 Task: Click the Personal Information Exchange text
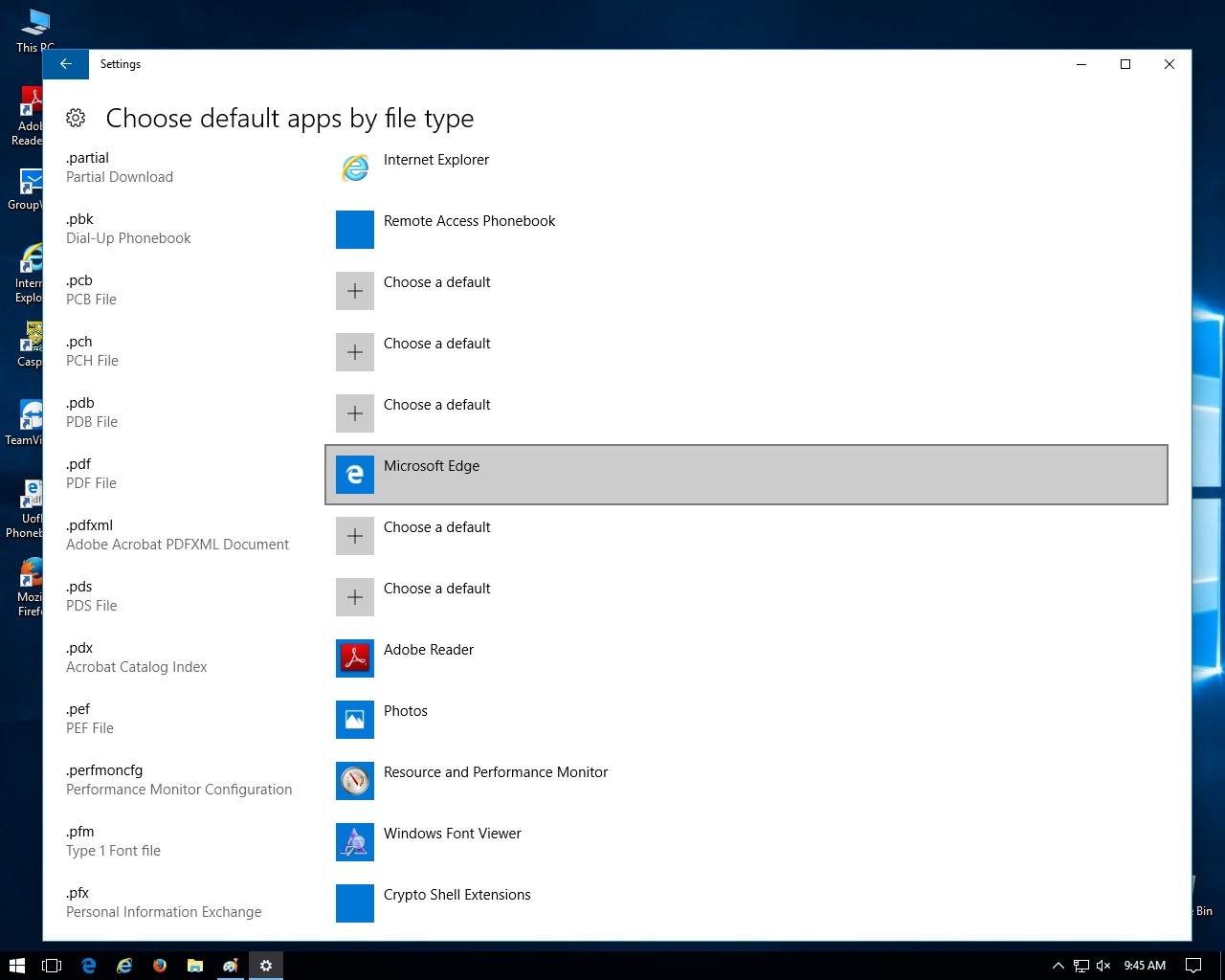tap(164, 912)
